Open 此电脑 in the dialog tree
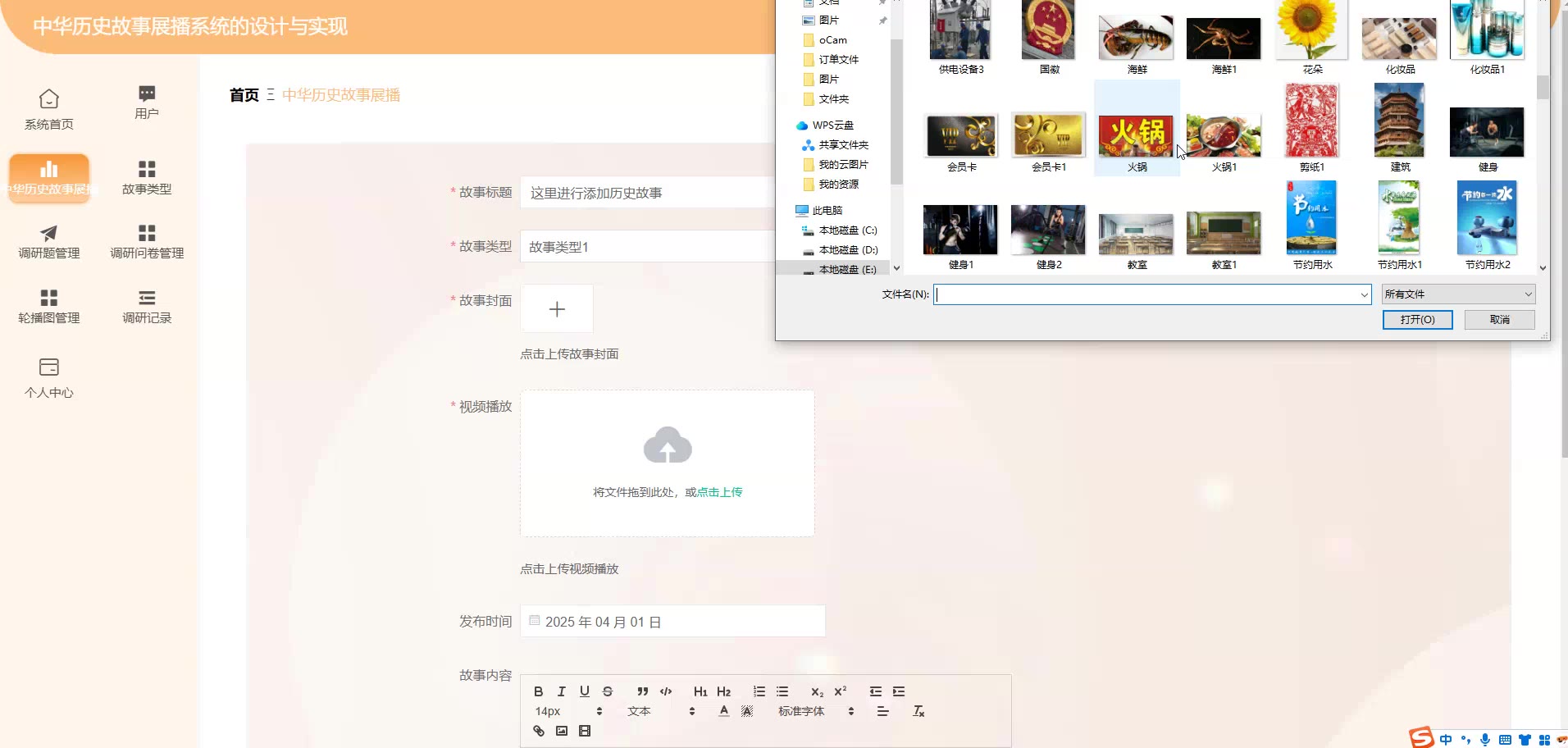Viewport: 1568px width, 748px height. (819, 211)
